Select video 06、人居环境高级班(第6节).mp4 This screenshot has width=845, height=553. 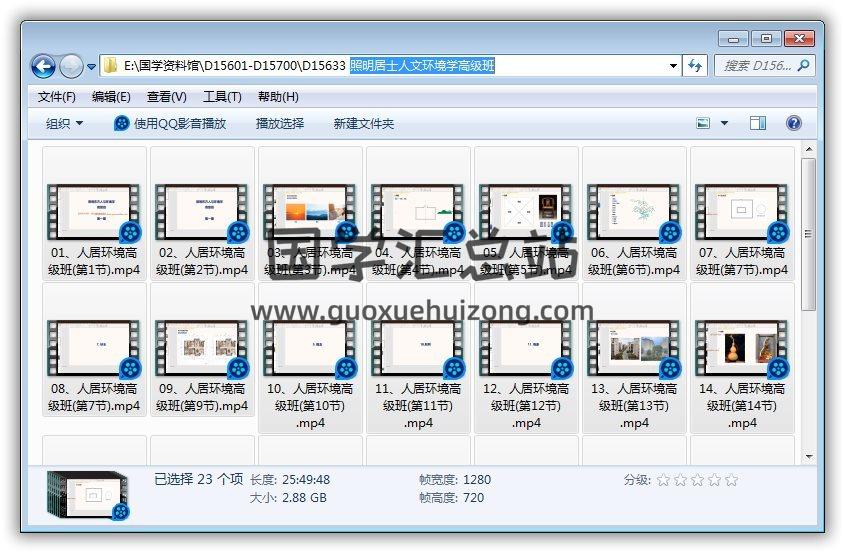pos(634,213)
